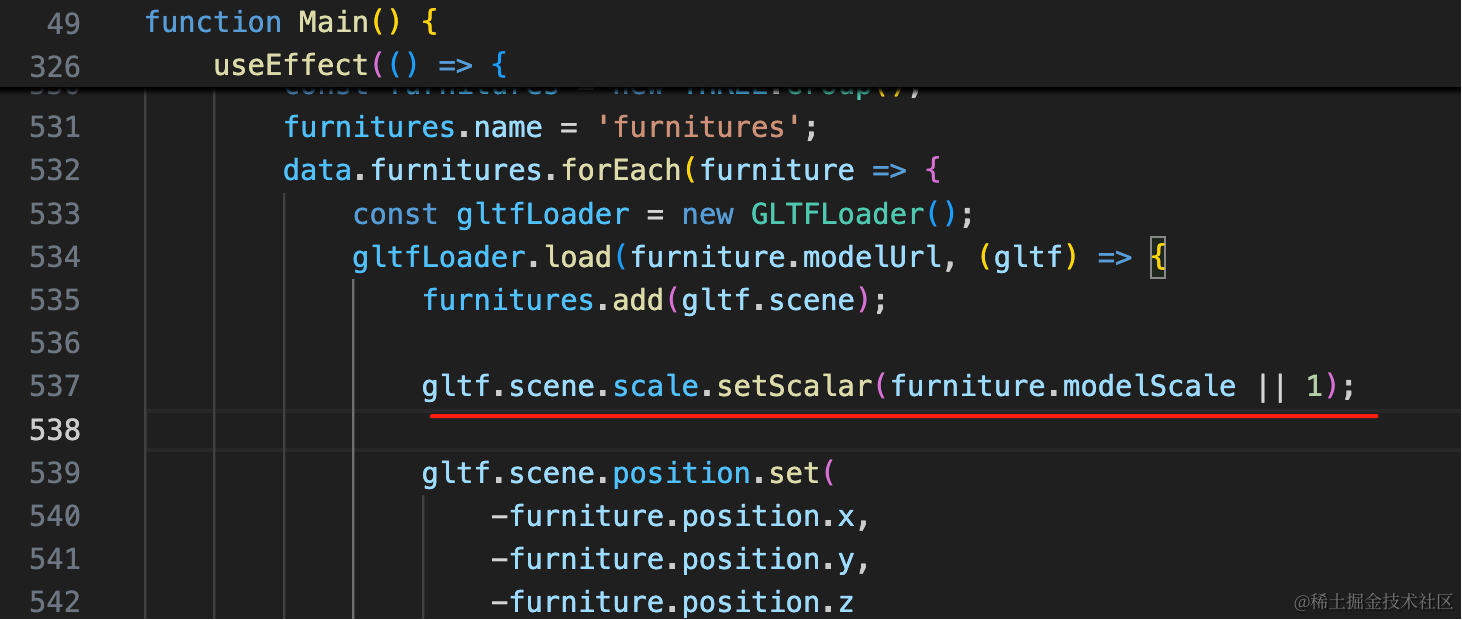Click the furniture arrow function parameter on line 532
The height and width of the screenshot is (620, 1462).
click(777, 171)
